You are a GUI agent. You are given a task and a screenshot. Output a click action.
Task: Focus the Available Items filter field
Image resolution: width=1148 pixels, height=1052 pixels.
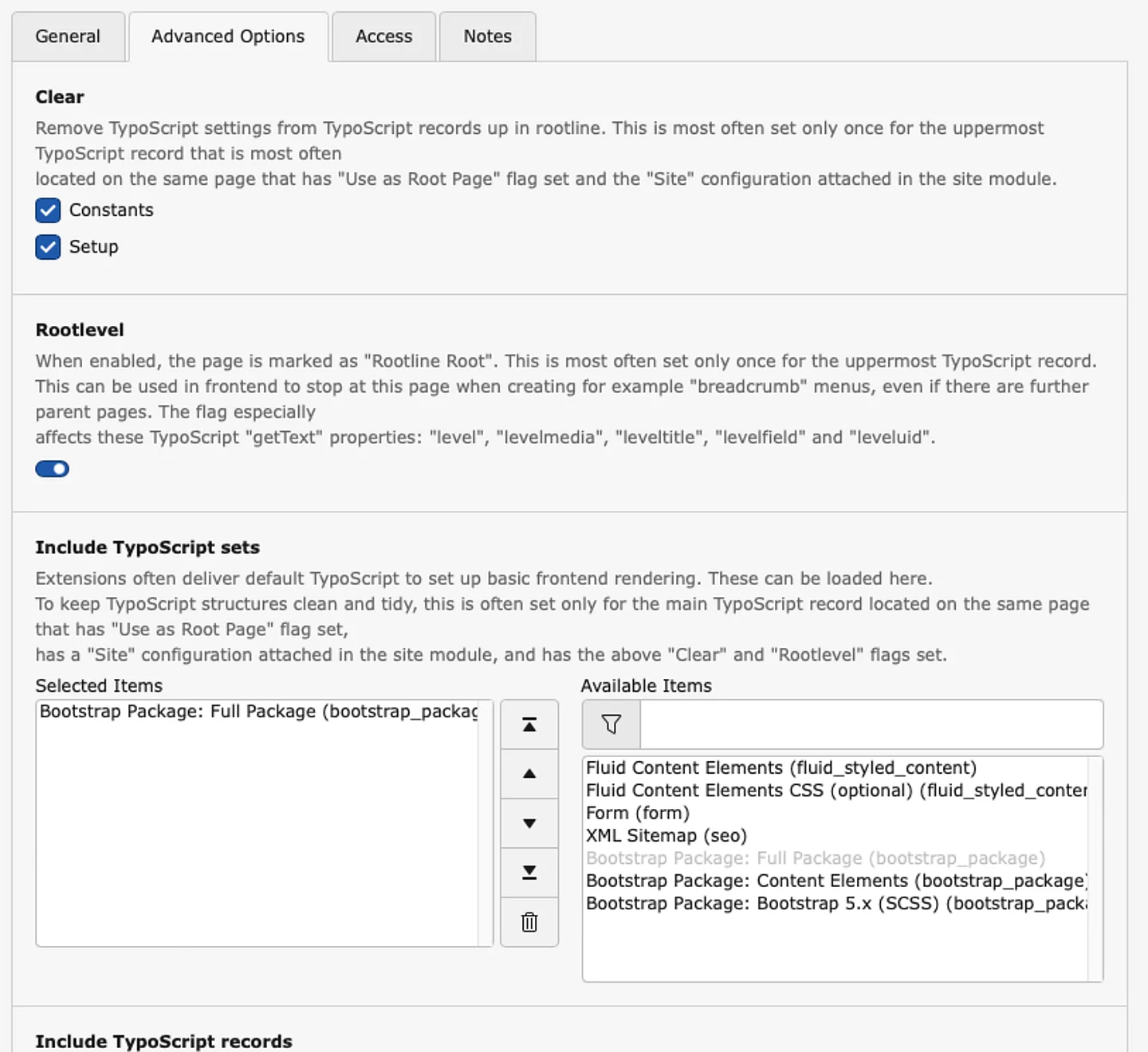[871, 724]
